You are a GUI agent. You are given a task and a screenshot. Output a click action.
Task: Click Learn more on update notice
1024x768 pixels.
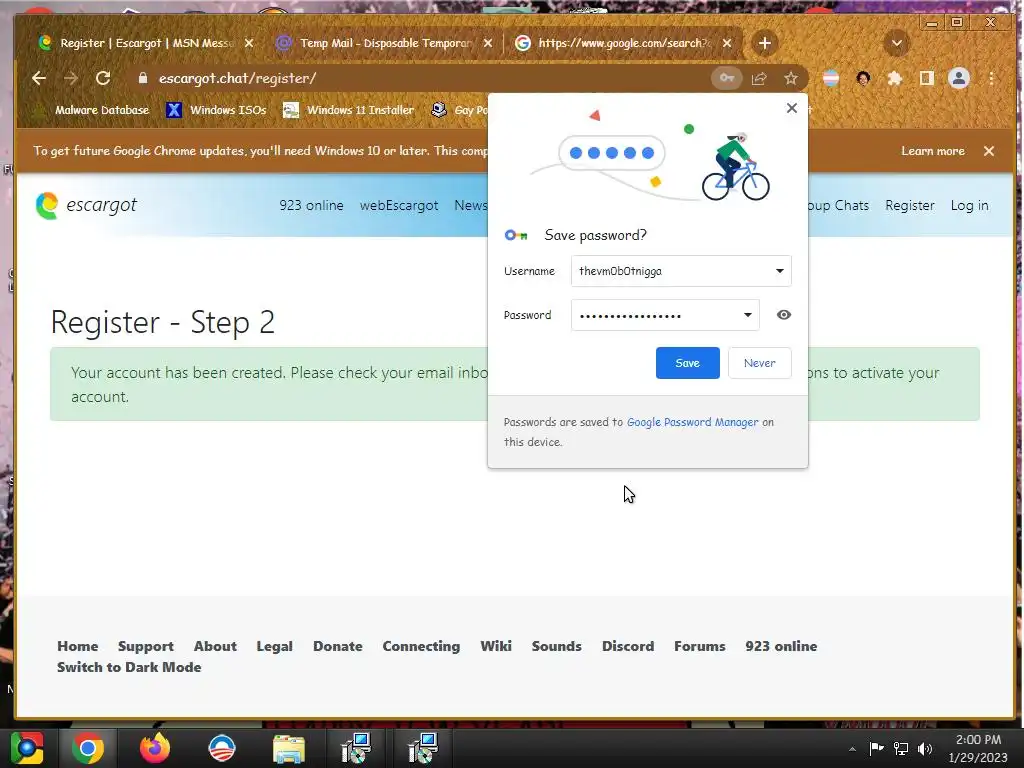point(933,151)
